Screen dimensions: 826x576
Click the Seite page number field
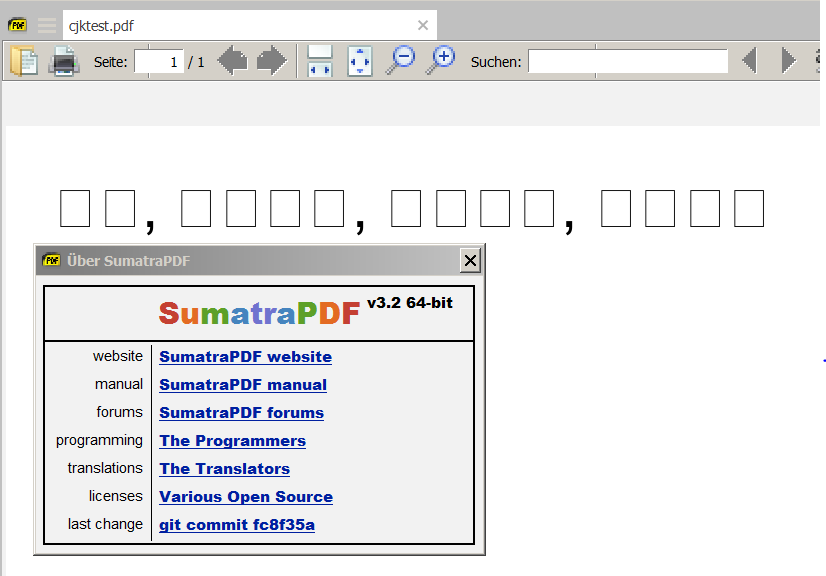tap(159, 62)
